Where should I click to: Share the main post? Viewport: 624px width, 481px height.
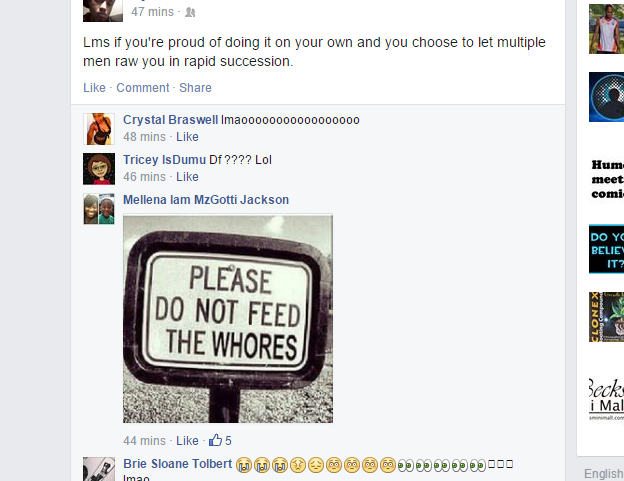195,88
